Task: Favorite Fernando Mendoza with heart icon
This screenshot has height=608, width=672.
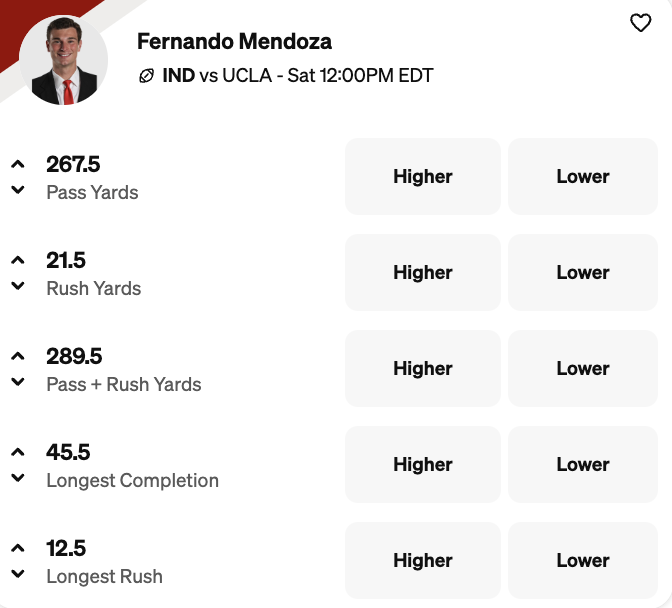Action: tap(640, 23)
